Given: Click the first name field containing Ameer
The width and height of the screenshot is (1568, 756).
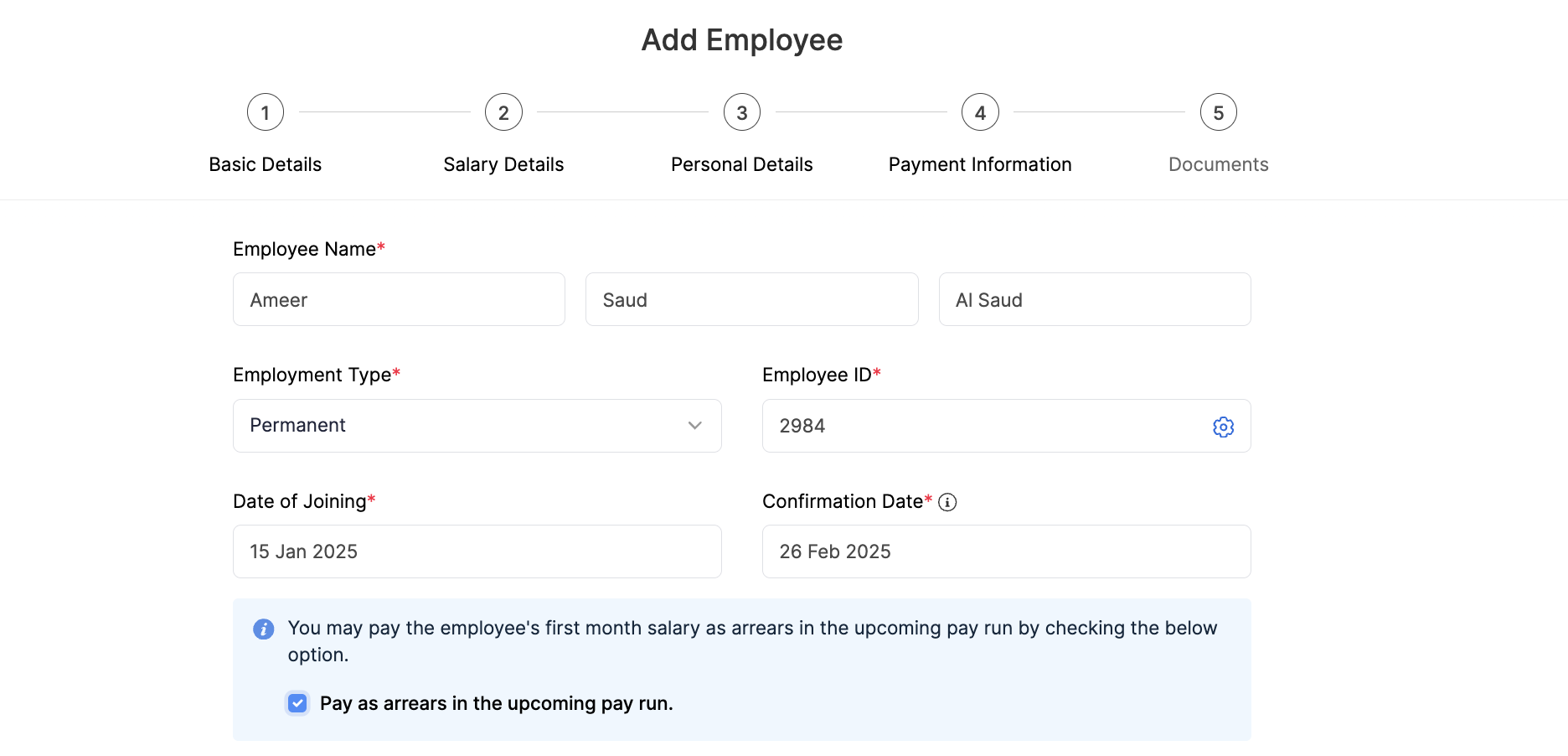Looking at the screenshot, I should pos(398,299).
